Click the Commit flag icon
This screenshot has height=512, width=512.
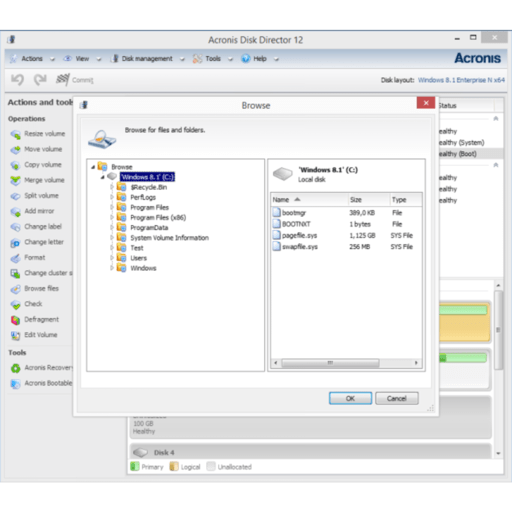pos(63,79)
